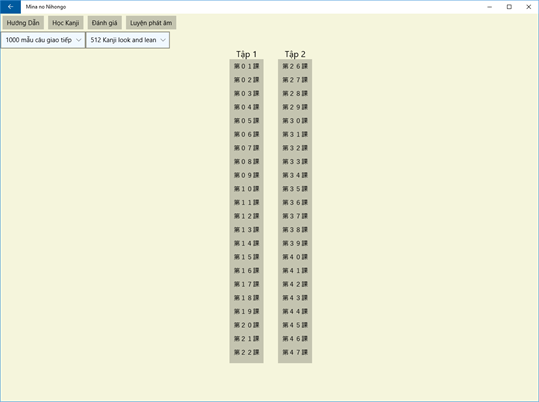Open Luyện phát âm pronunciation practice
The image size is (539, 402).
tap(151, 23)
